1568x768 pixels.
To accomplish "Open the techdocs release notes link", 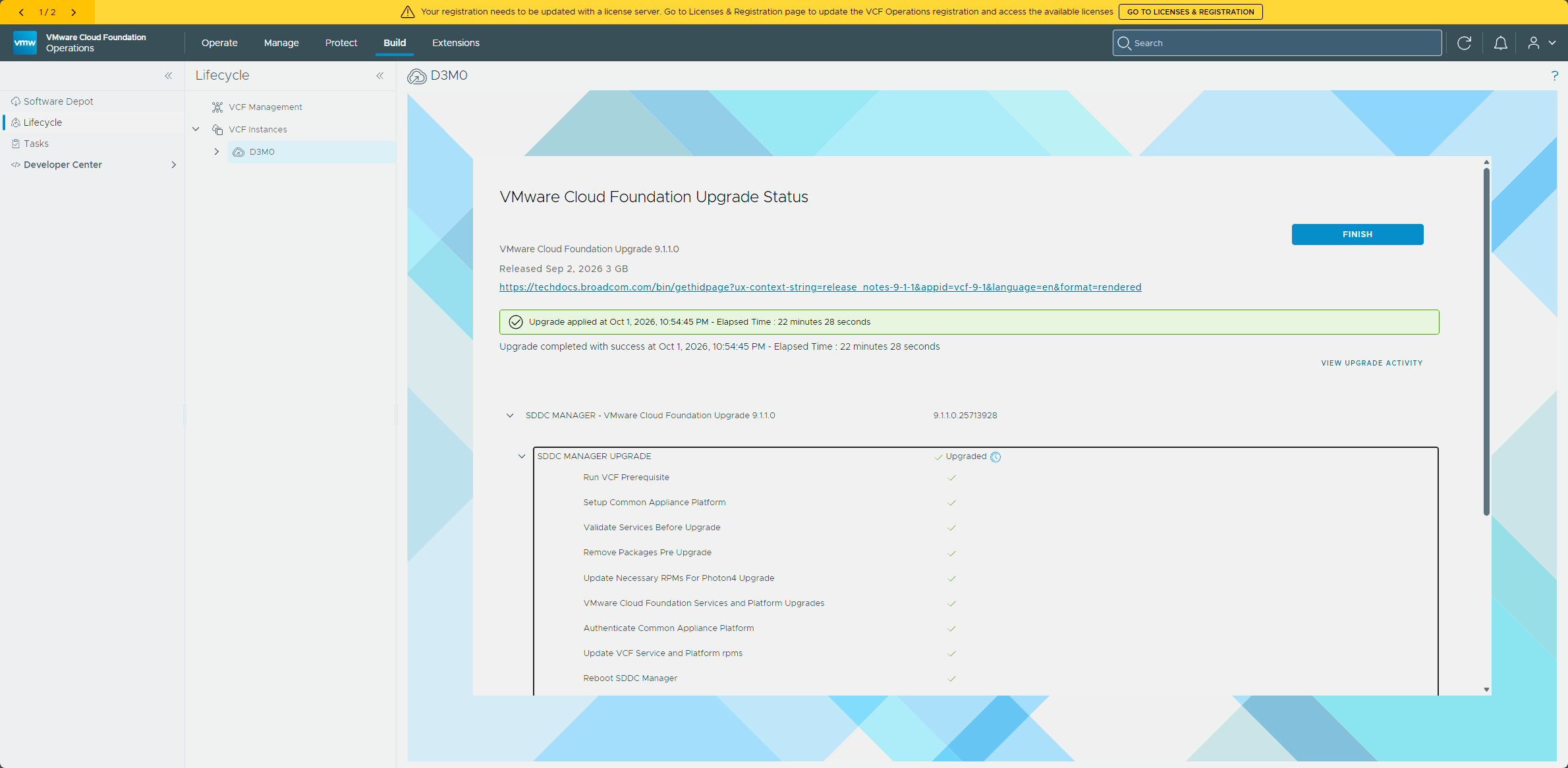I will pos(820,287).
